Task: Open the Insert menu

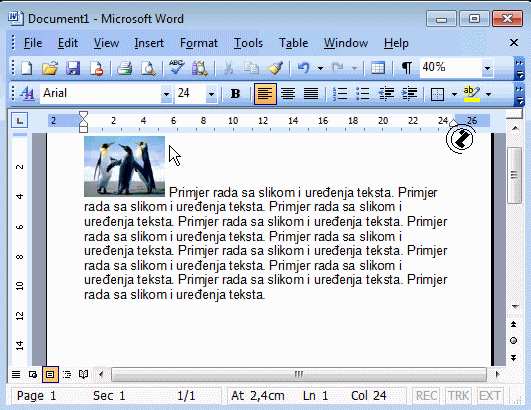Action: coord(149,43)
